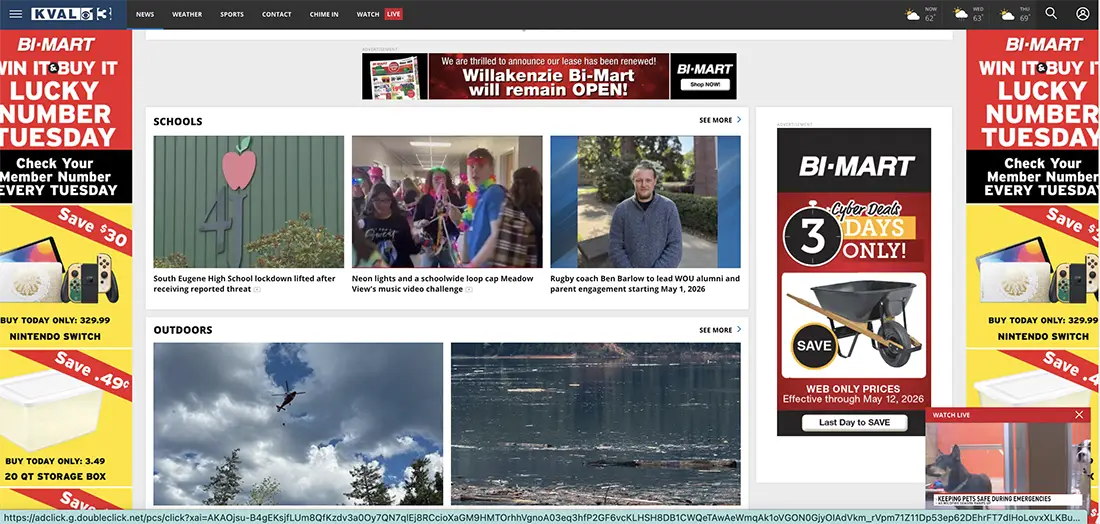
Task: Click left Bi-Mart Nintendo Switch ad image
Action: click(66, 276)
